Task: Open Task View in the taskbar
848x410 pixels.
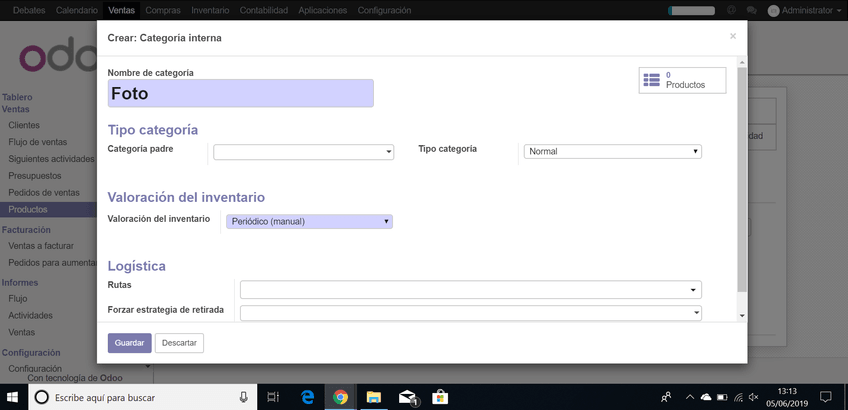Action: [273, 397]
